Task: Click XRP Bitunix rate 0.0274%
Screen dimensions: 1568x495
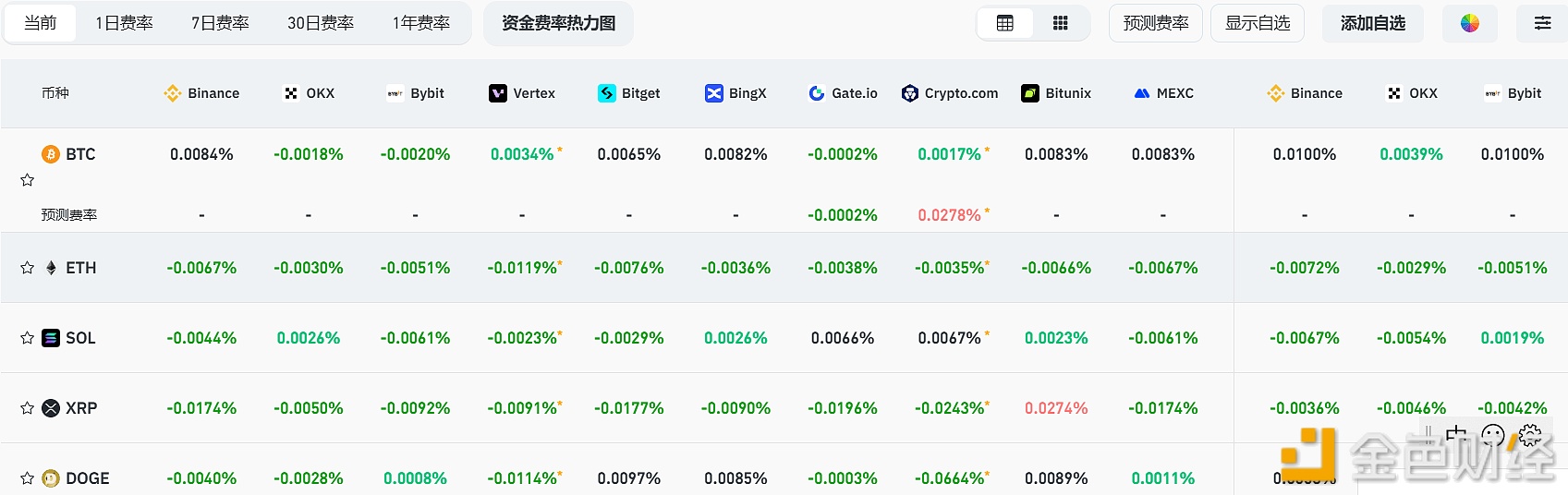Action: pyautogui.click(x=1056, y=408)
